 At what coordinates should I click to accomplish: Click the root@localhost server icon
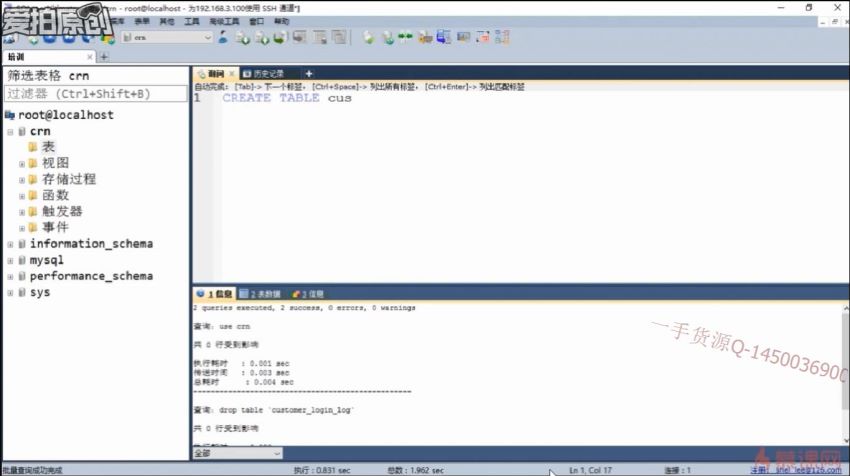click(10, 115)
